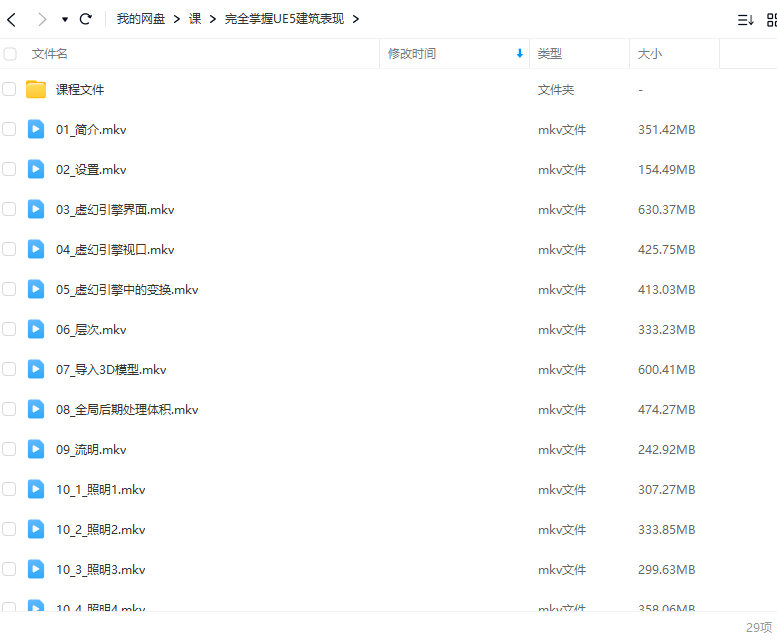Click the 修改时间 sort arrow
Viewport: 777px width, 640px height.
[x=519, y=54]
